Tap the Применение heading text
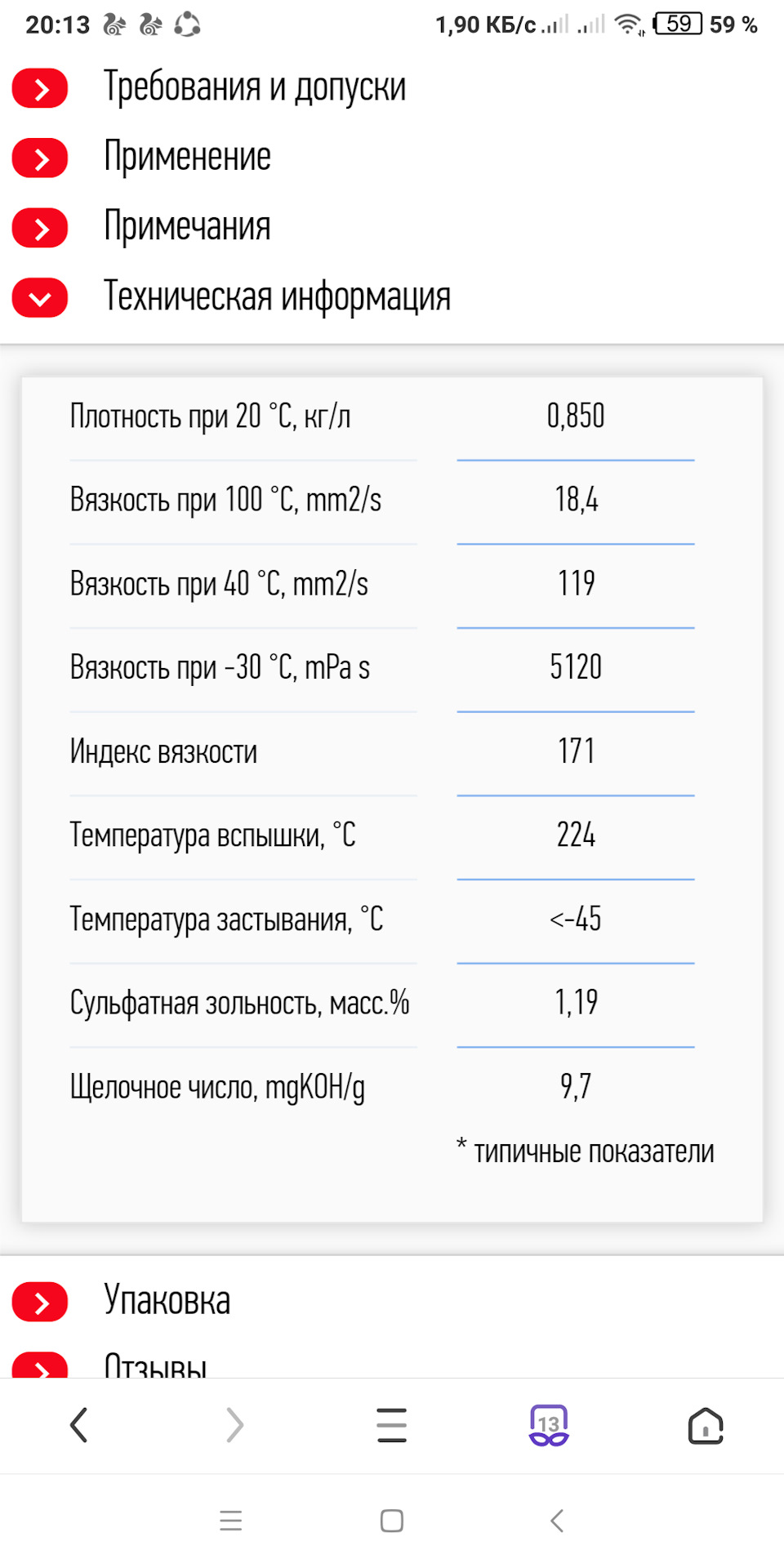Screen dimensions: 784x1568 tap(187, 157)
